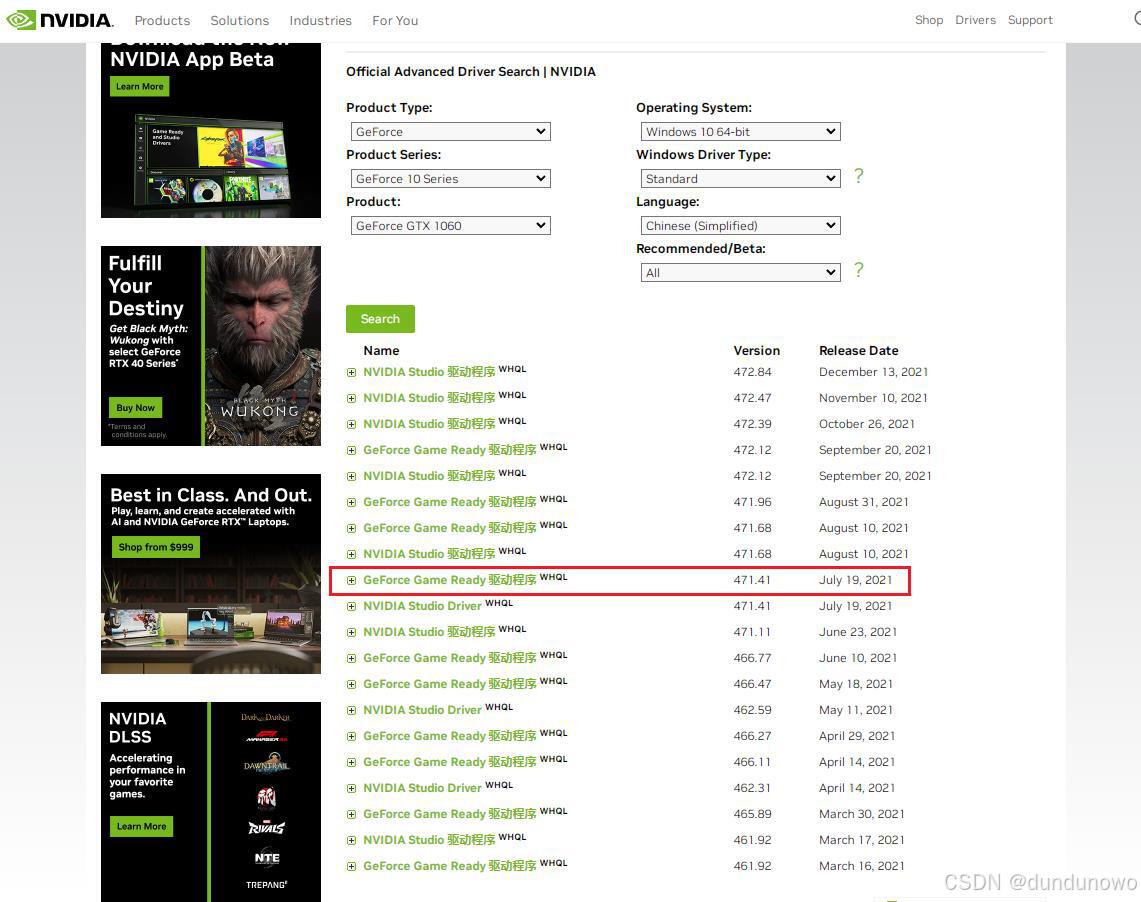Open the Products menu

point(162,20)
